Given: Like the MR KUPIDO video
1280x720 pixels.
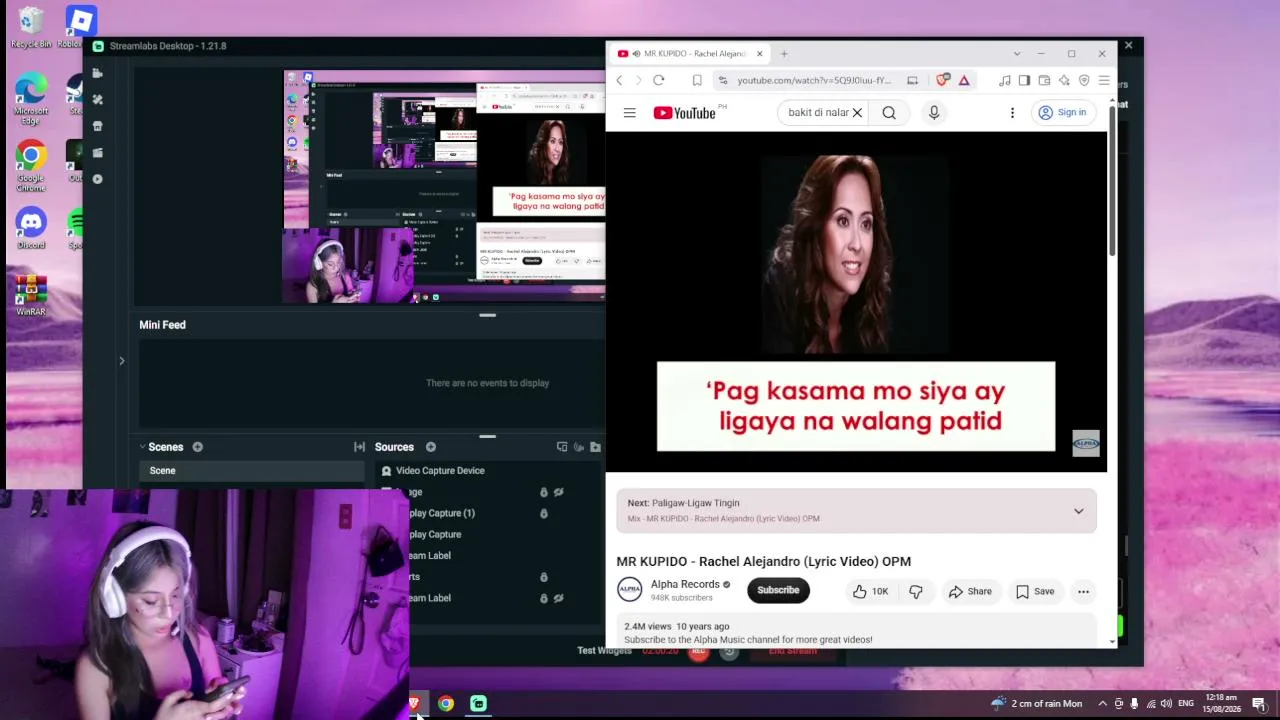Looking at the screenshot, I should tap(869, 592).
